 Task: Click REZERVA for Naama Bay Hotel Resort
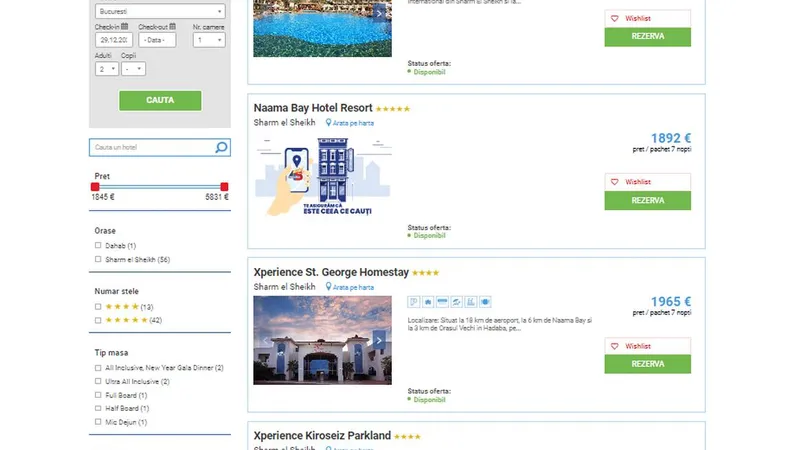click(648, 201)
